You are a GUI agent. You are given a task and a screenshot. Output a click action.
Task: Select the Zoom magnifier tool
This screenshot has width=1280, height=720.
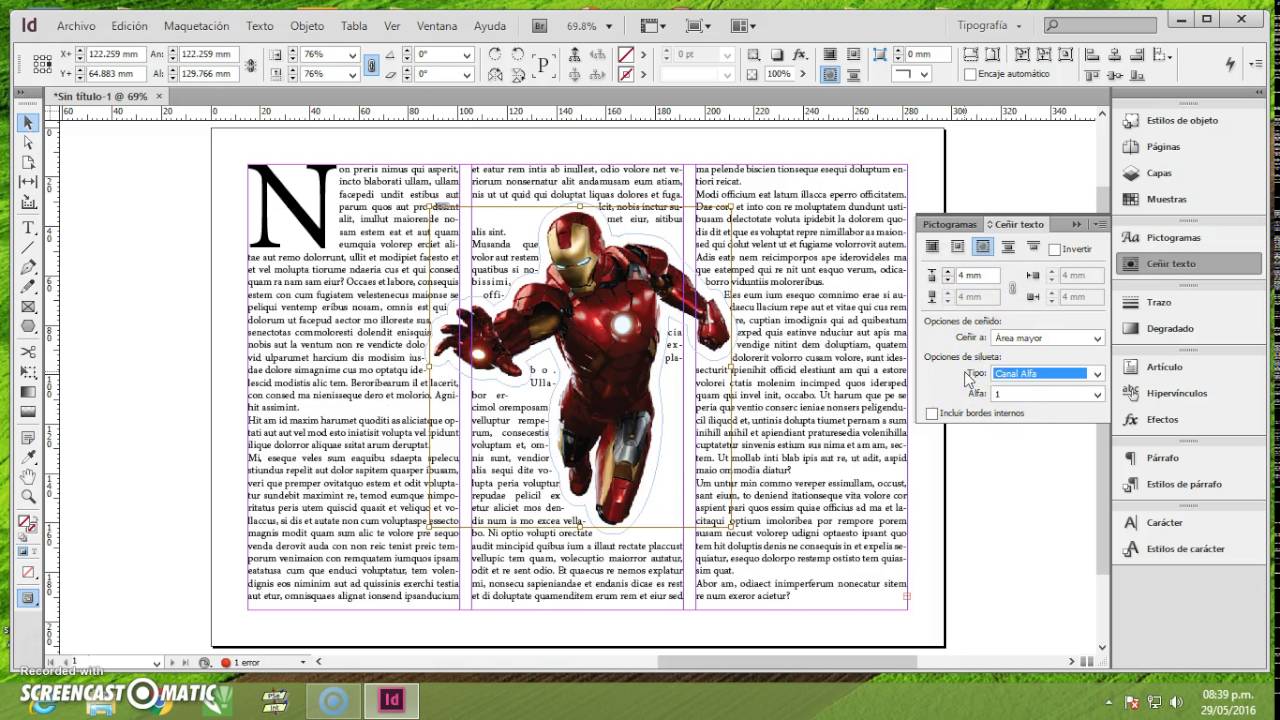pyautogui.click(x=28, y=496)
